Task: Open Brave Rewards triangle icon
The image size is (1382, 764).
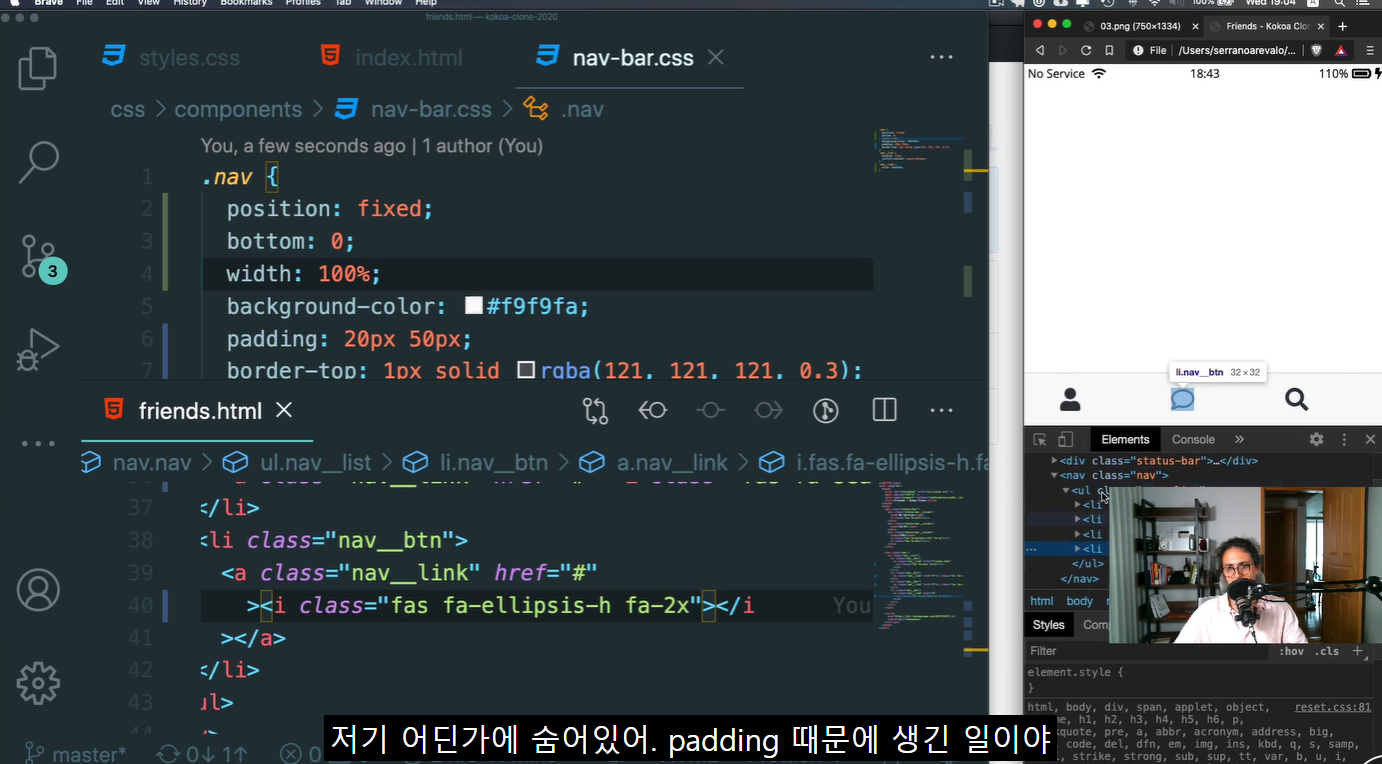Action: tap(1341, 50)
